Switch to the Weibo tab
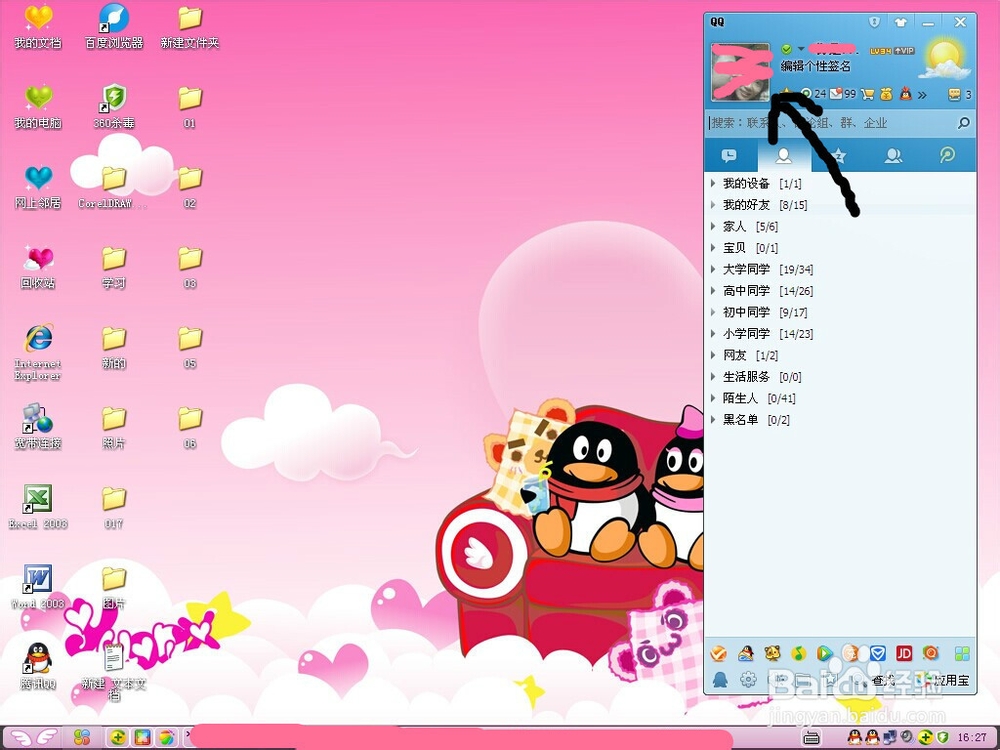Viewport: 1000px width, 750px height. coord(948,156)
